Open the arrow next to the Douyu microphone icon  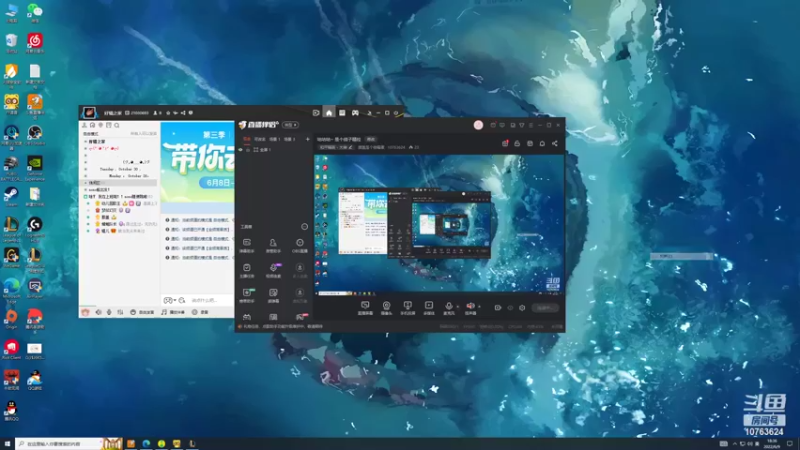point(458,307)
